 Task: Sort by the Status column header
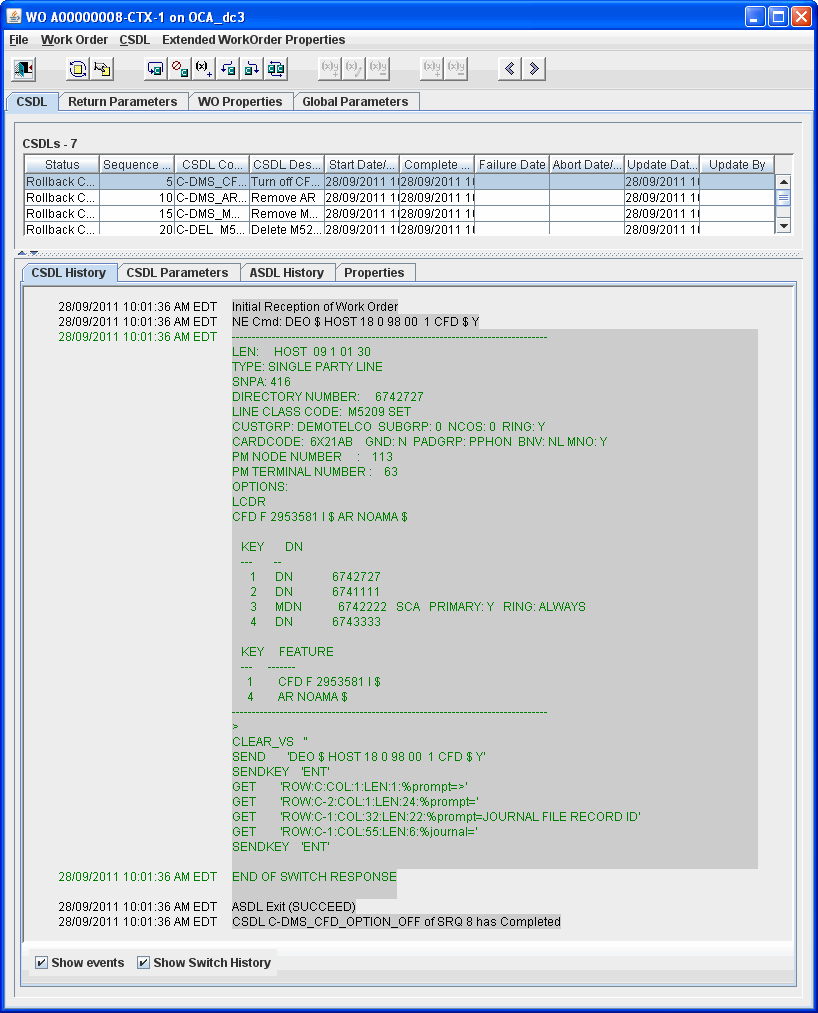[x=62, y=165]
